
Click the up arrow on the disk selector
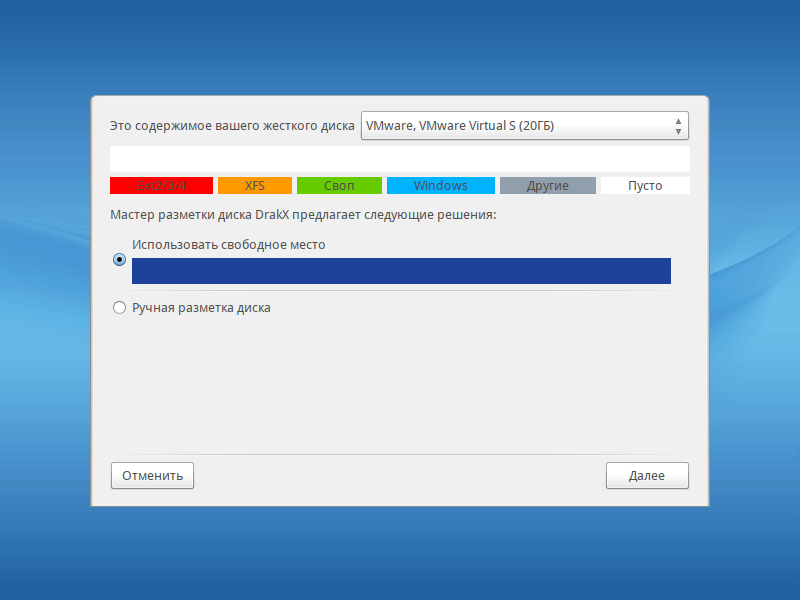point(678,120)
